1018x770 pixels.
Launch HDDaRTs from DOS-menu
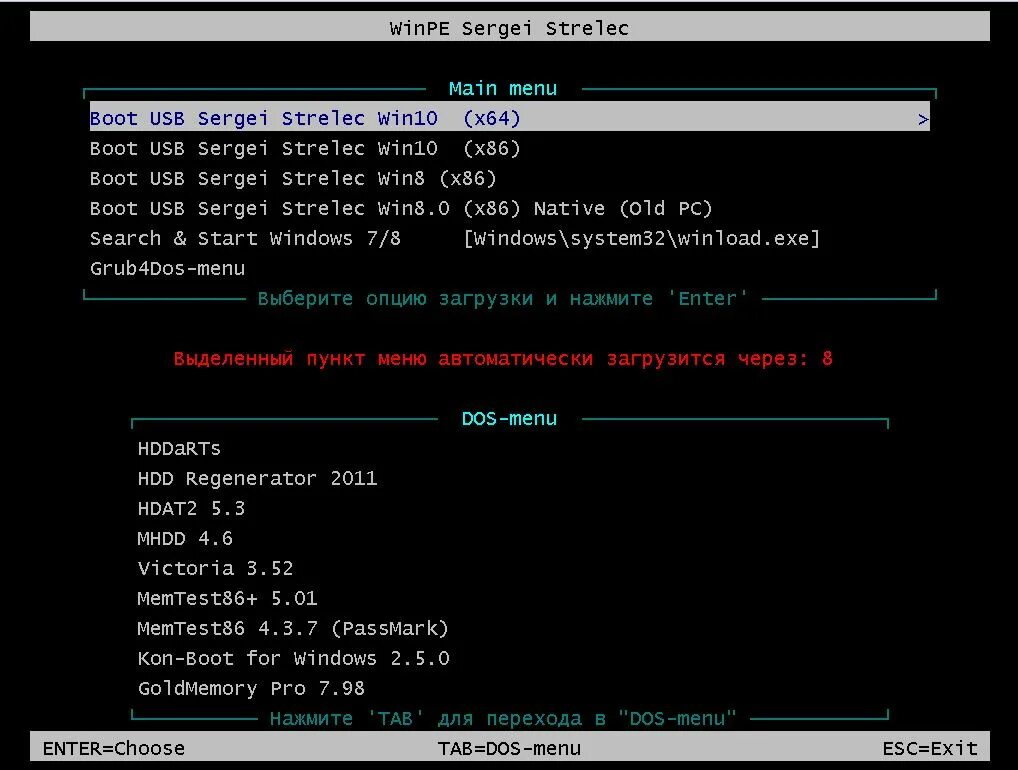(179, 449)
